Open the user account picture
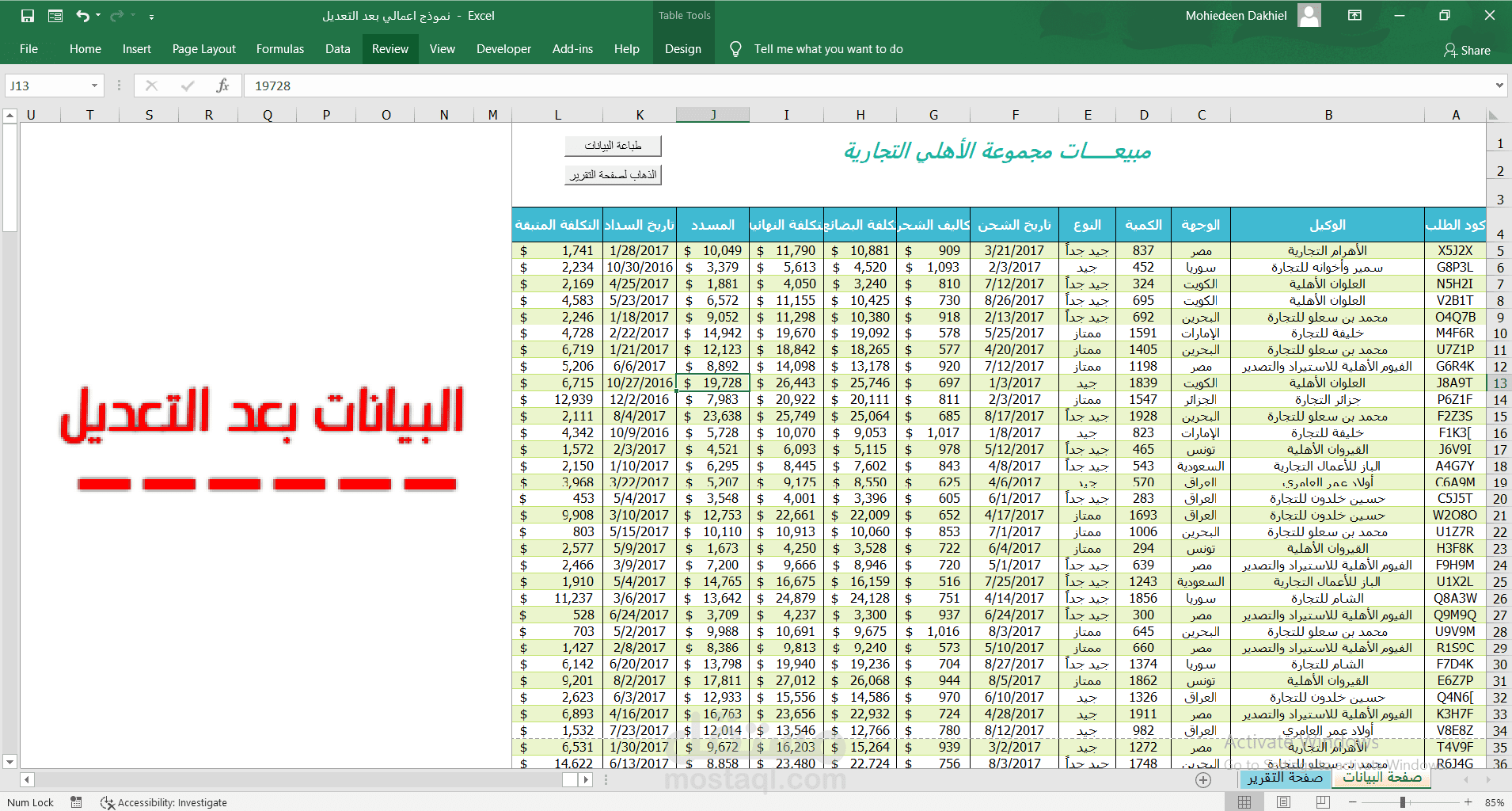 tap(1309, 16)
